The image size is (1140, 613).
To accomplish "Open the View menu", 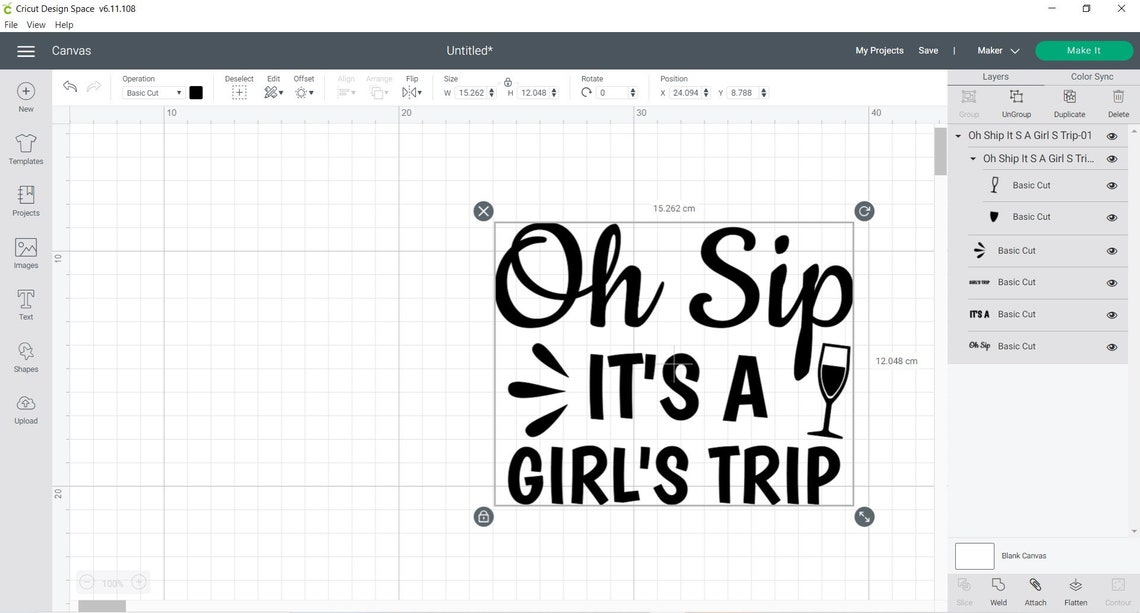I will coord(36,25).
